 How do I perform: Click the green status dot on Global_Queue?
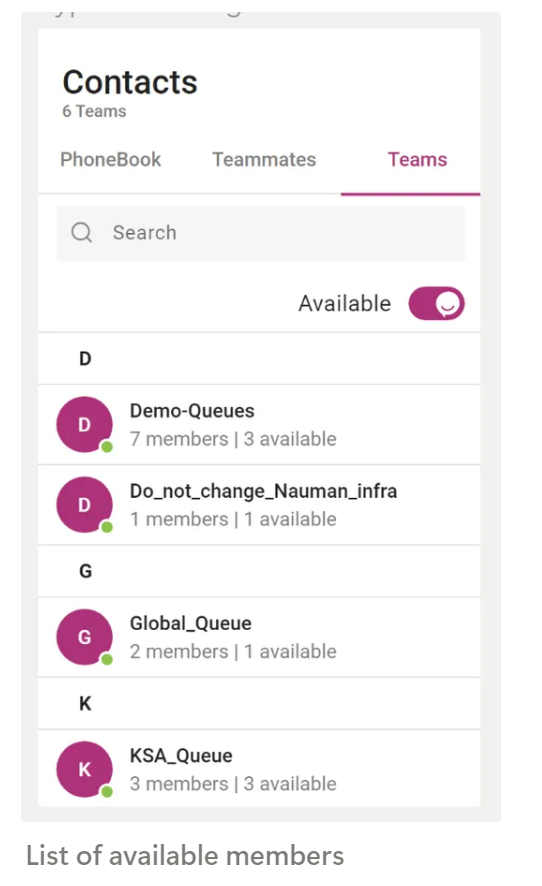pos(107,659)
